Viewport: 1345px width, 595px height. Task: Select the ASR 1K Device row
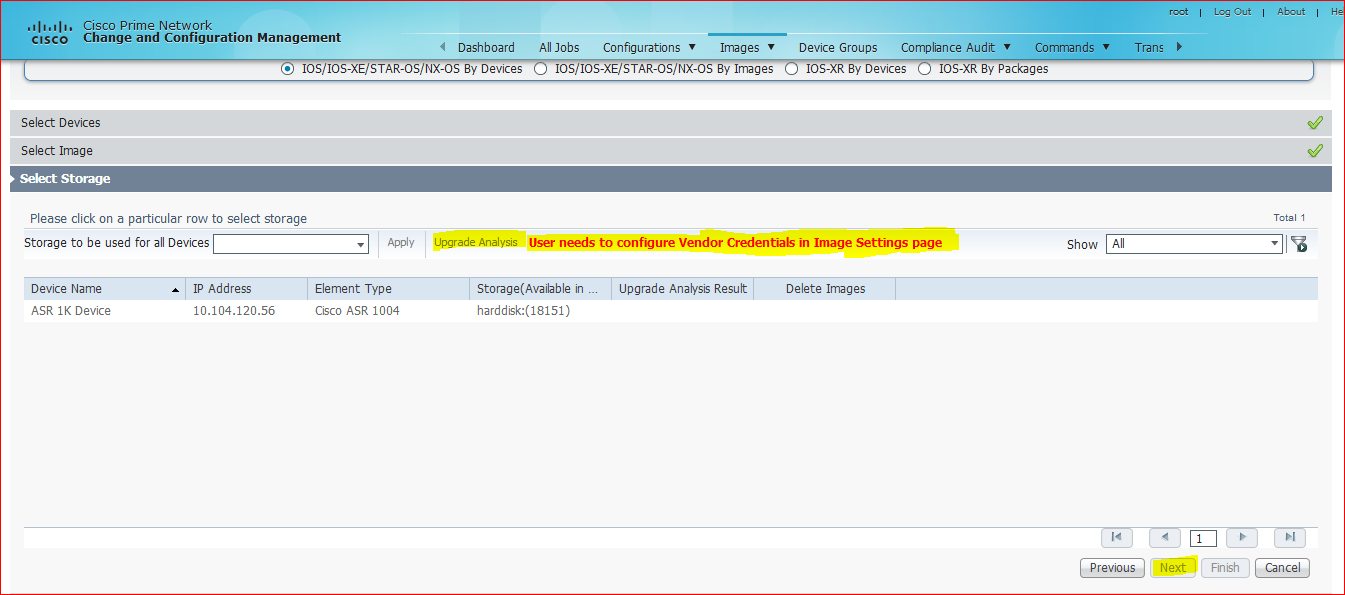coord(670,311)
